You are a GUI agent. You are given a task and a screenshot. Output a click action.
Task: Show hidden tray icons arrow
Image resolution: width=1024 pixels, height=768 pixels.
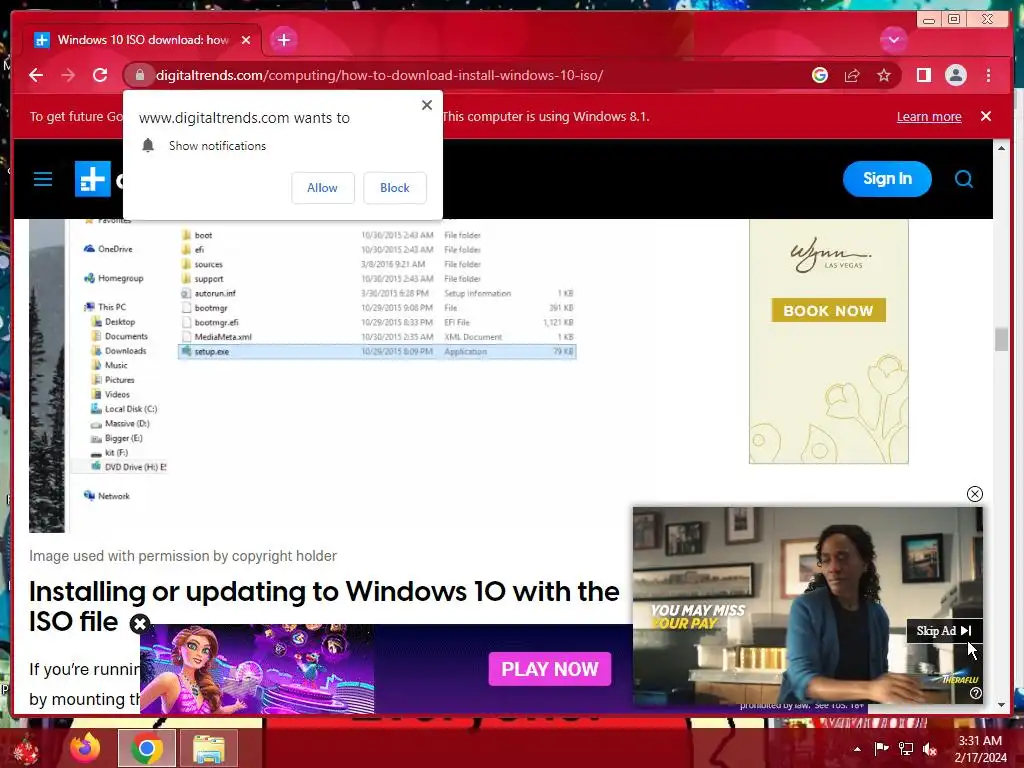click(x=857, y=749)
